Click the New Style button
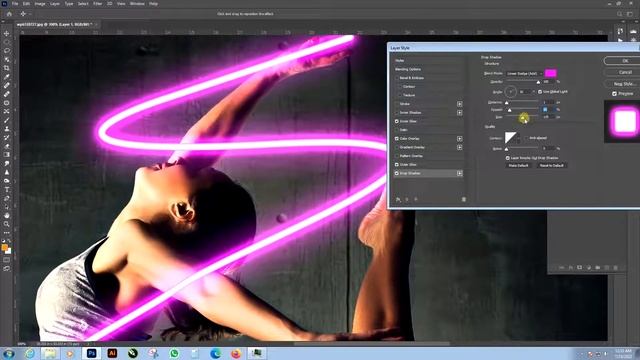This screenshot has height=360, width=640. coord(623,84)
